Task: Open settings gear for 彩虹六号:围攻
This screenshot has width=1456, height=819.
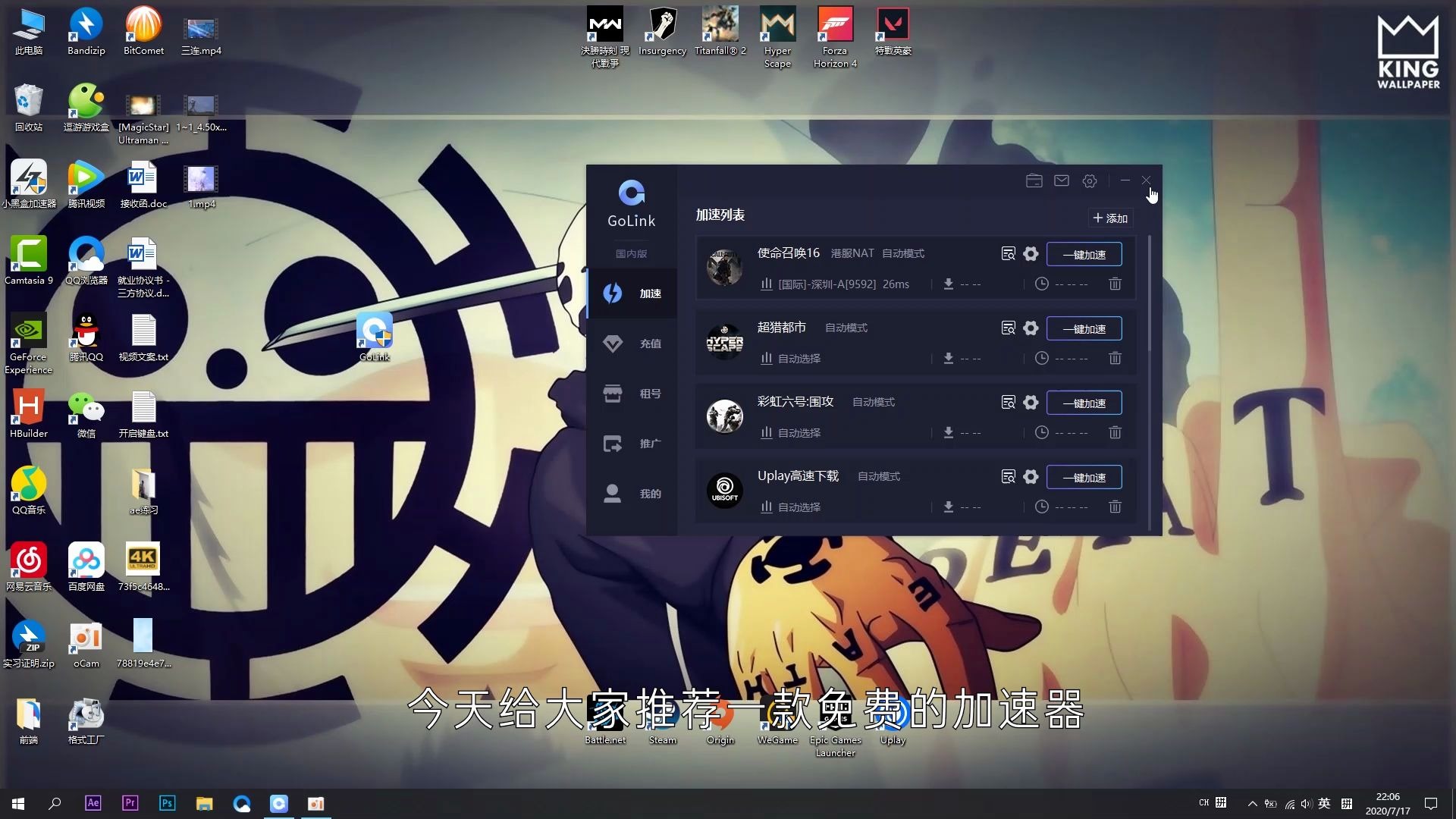Action: [x=1031, y=403]
